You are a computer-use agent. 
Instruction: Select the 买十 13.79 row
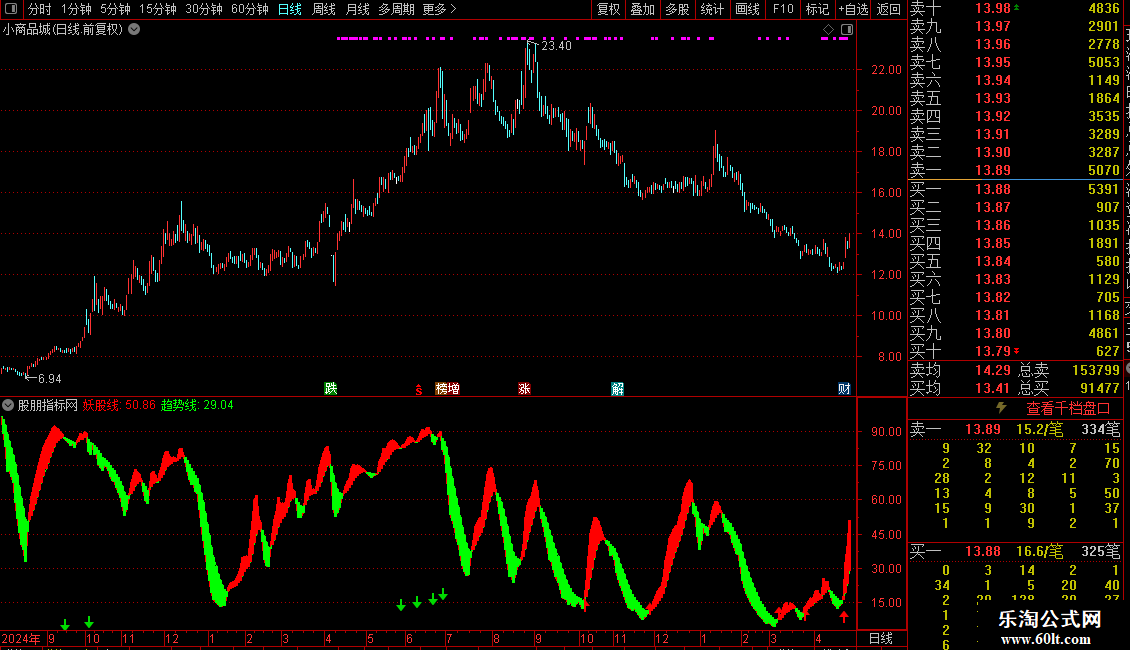pos(1015,351)
